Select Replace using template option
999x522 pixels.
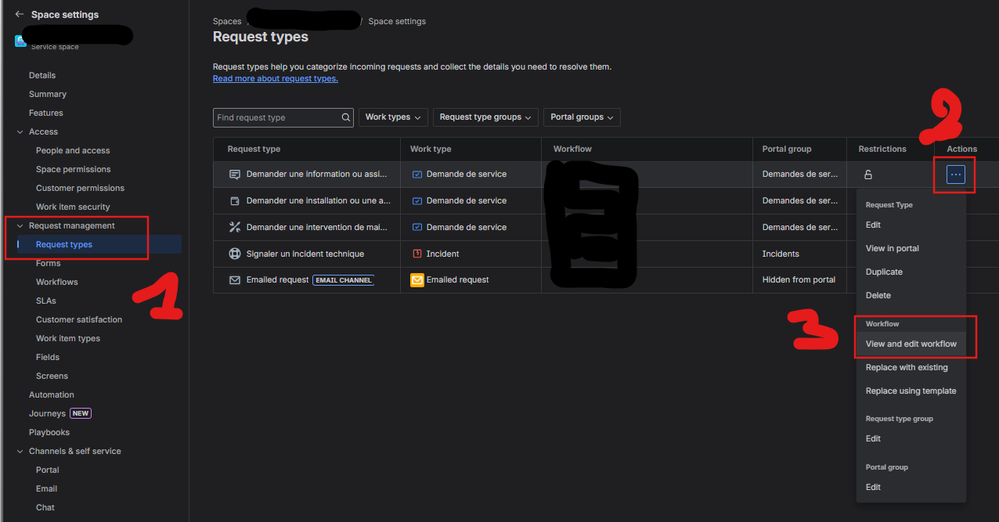pos(910,391)
